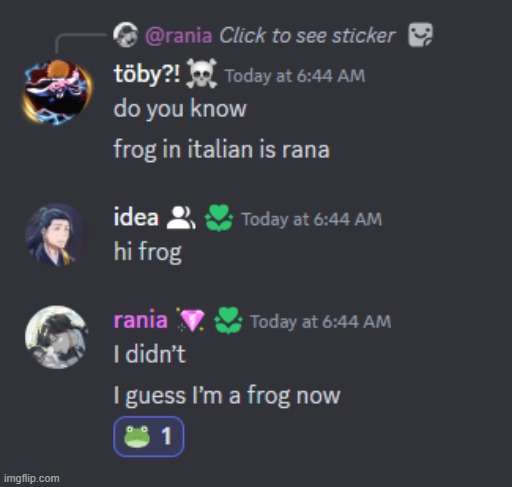The height and width of the screenshot is (487, 512).
Task: Click the 'I guess I'm a frog now' message
Action: click(x=227, y=396)
